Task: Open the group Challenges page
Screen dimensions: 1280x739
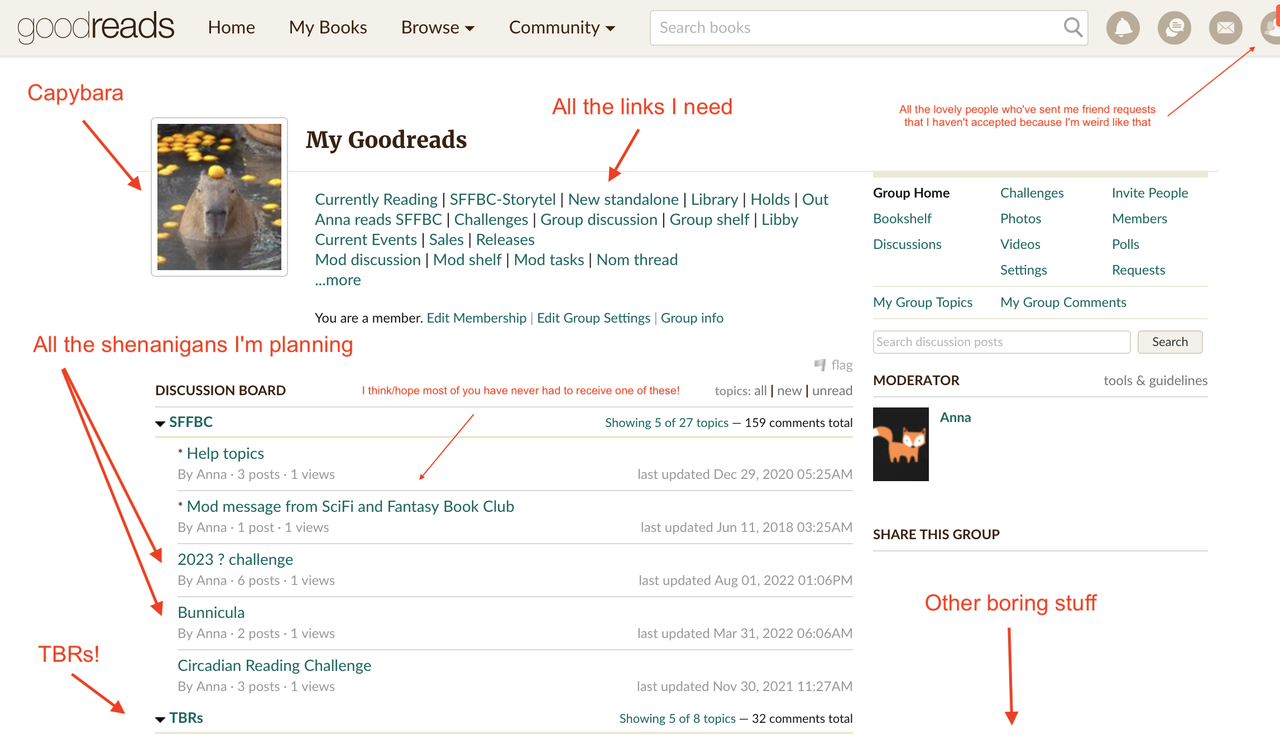Action: pos(1032,193)
